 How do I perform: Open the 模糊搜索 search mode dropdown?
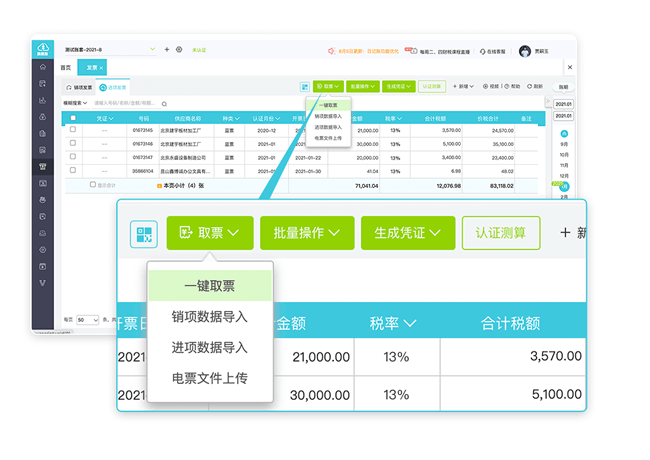[75, 103]
